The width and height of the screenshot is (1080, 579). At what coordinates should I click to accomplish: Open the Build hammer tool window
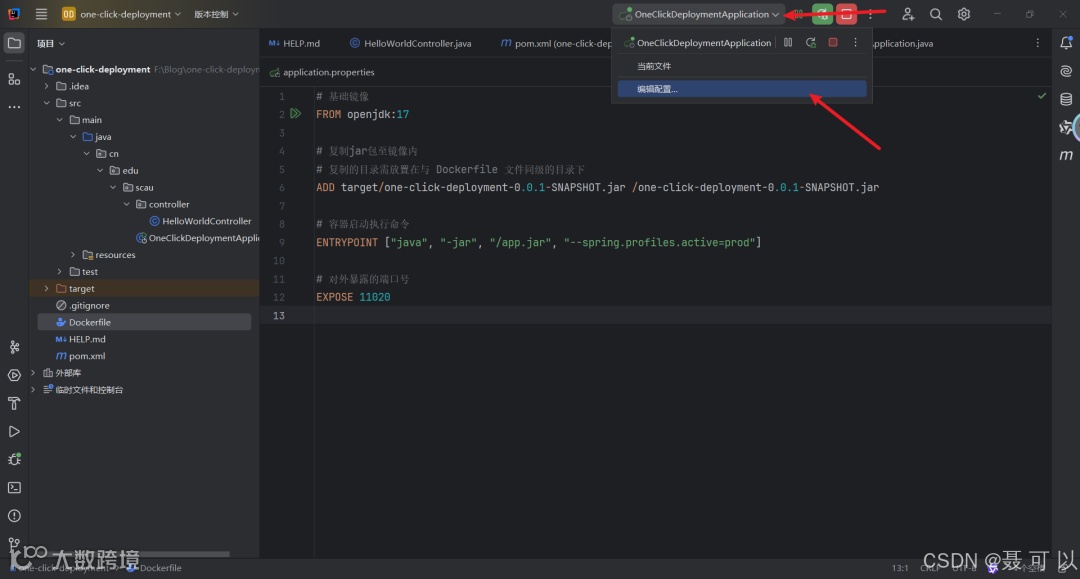[x=14, y=403]
